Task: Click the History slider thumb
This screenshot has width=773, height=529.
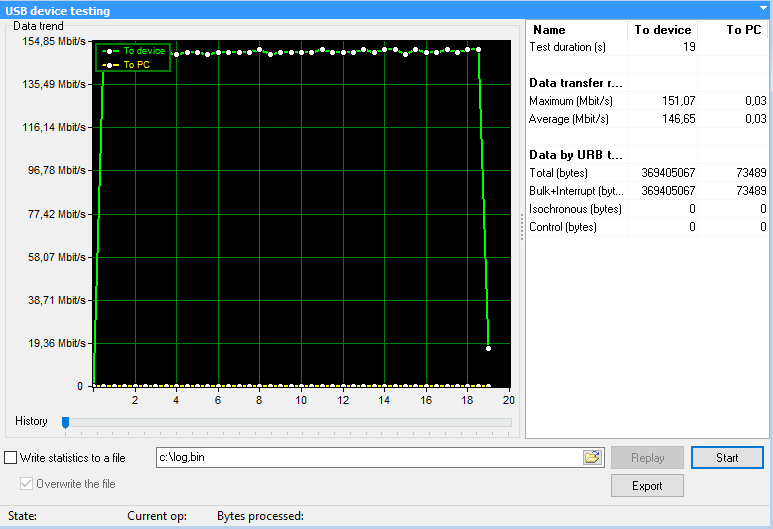Action: point(66,422)
